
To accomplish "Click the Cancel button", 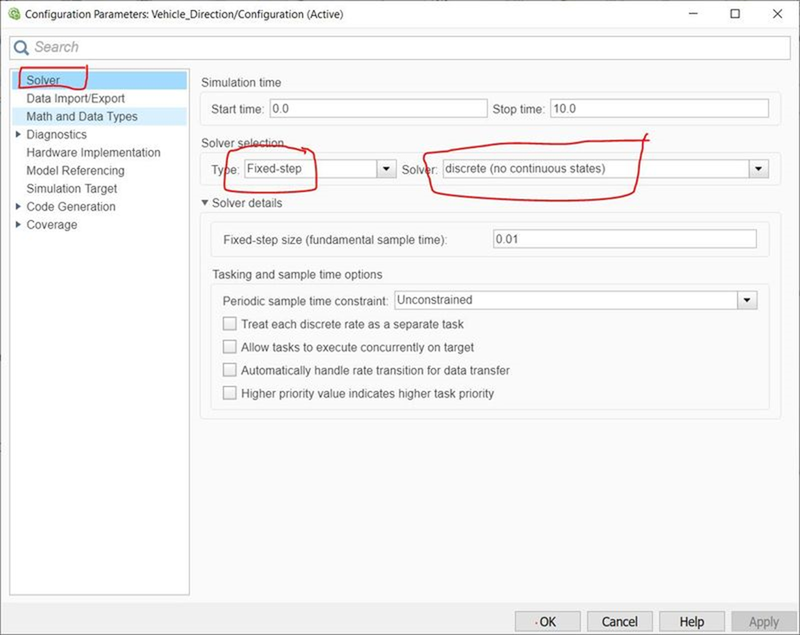I will tap(620, 622).
